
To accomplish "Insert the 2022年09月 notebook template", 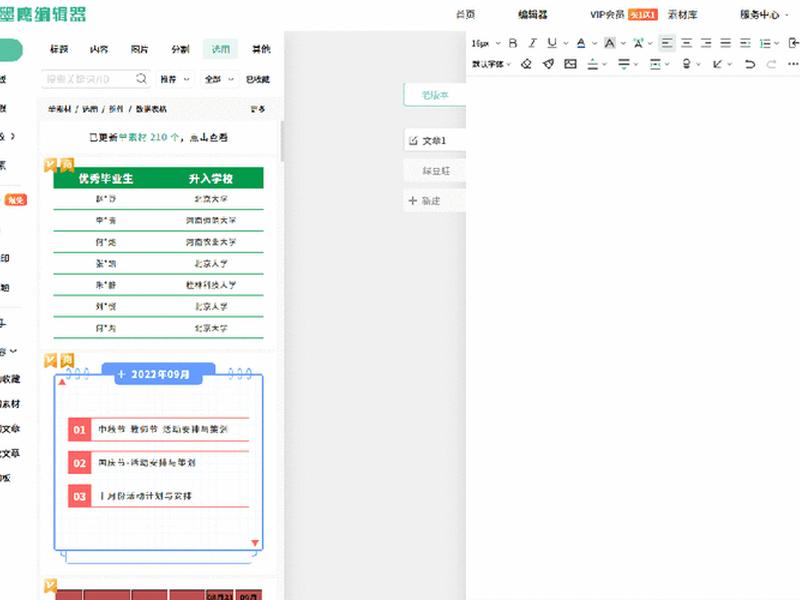I will 159,462.
